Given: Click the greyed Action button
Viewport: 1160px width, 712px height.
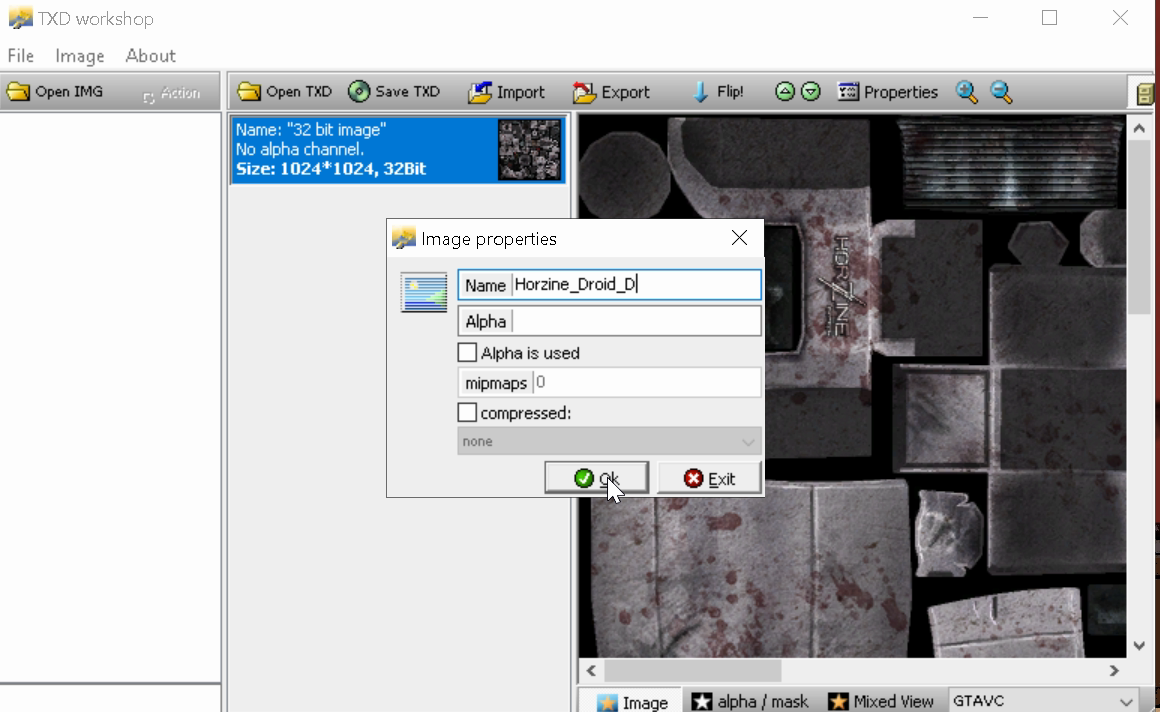Looking at the screenshot, I should tap(171, 93).
